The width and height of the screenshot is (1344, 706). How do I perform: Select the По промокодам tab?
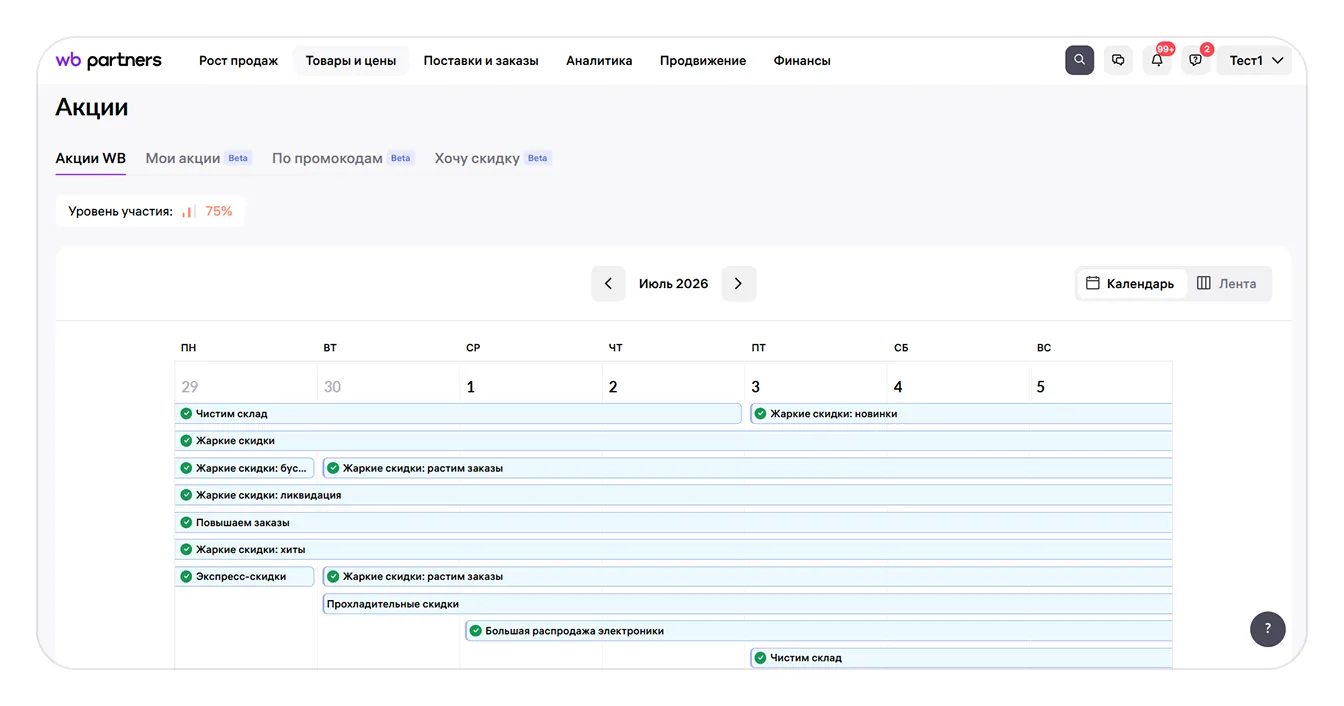click(x=343, y=158)
